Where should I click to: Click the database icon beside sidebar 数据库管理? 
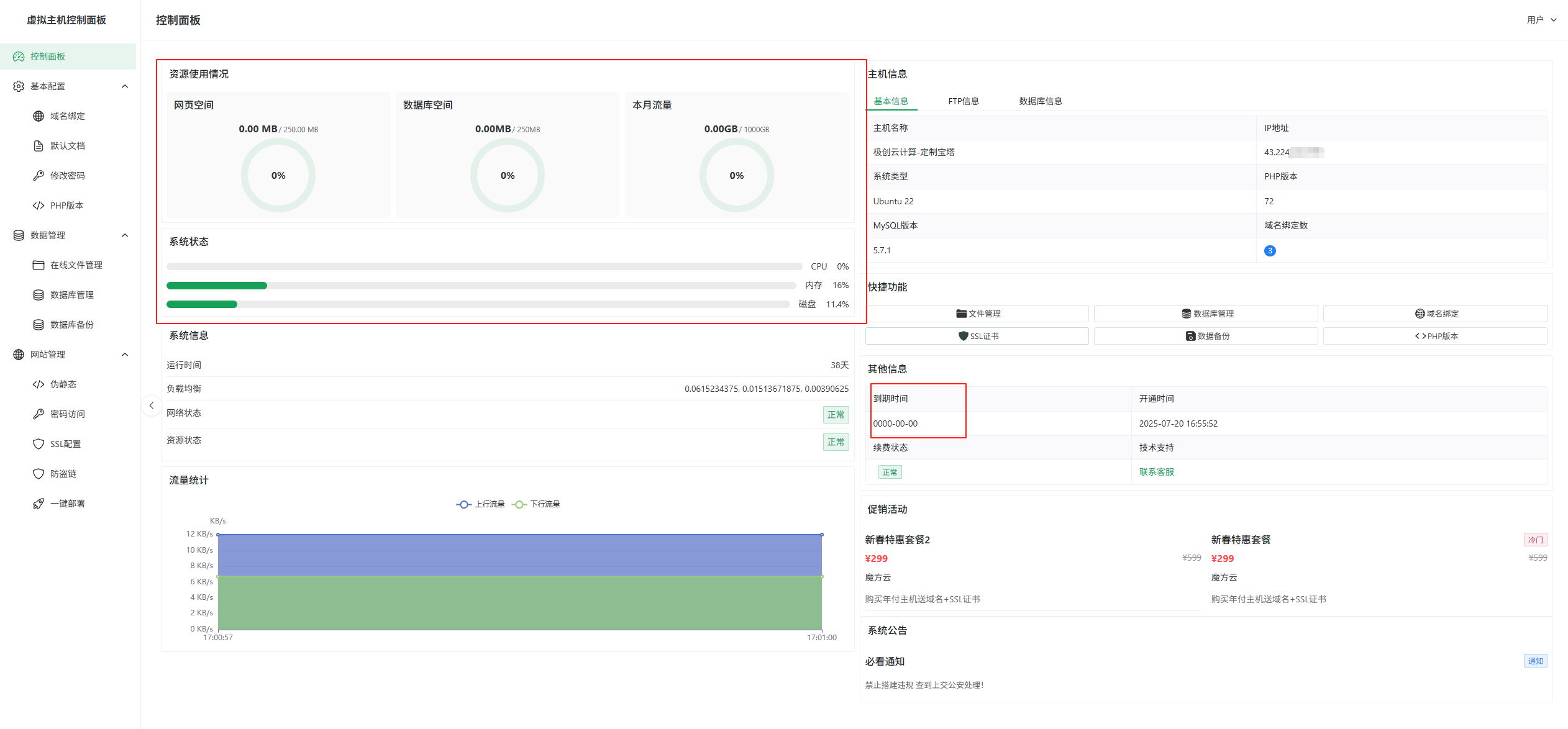pos(39,295)
